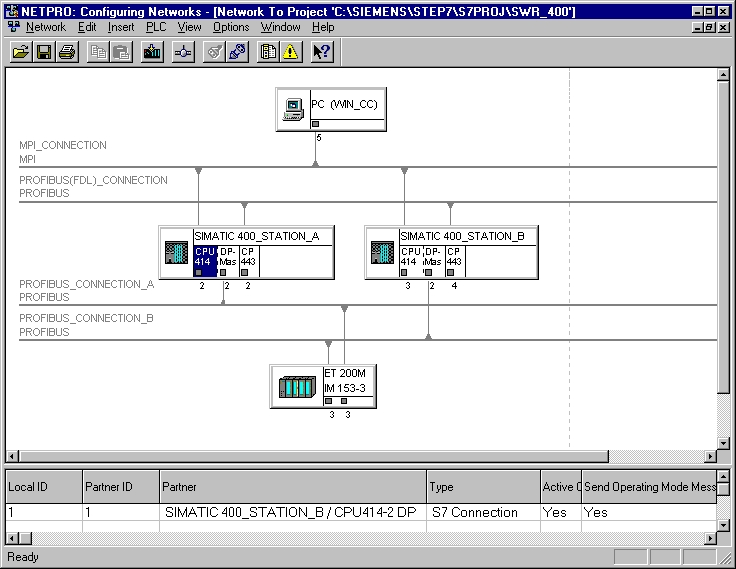Click connection table scrollbar right arrow
736x569 pixels.
click(x=711, y=538)
